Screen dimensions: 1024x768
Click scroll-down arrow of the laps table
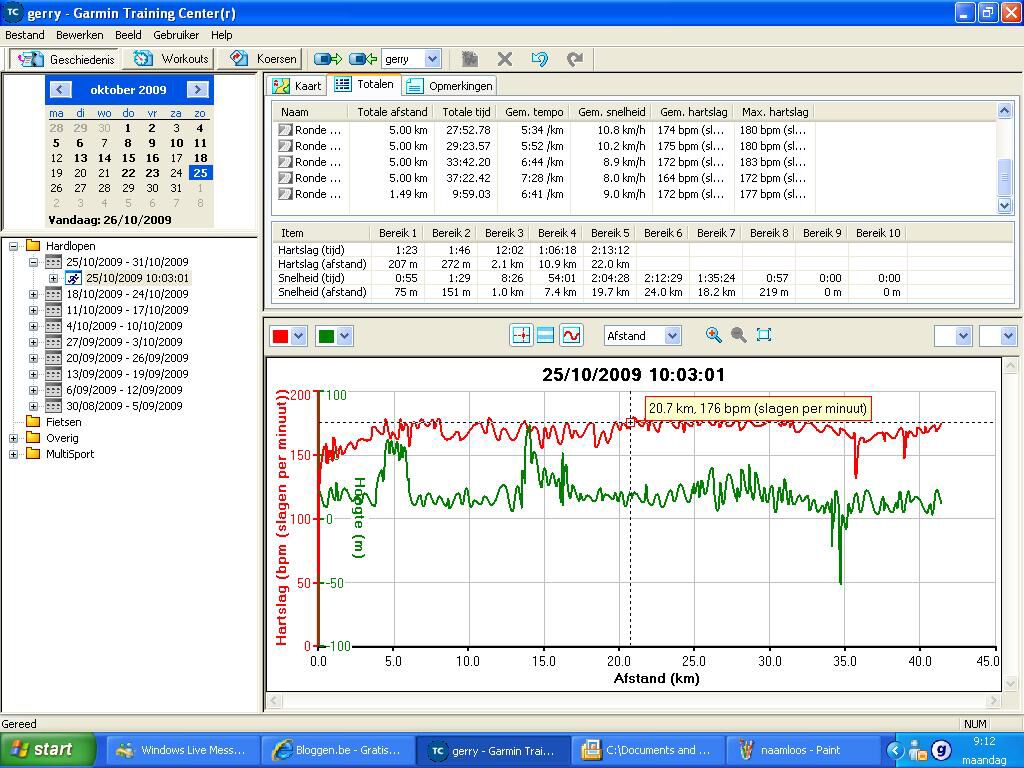(1004, 206)
